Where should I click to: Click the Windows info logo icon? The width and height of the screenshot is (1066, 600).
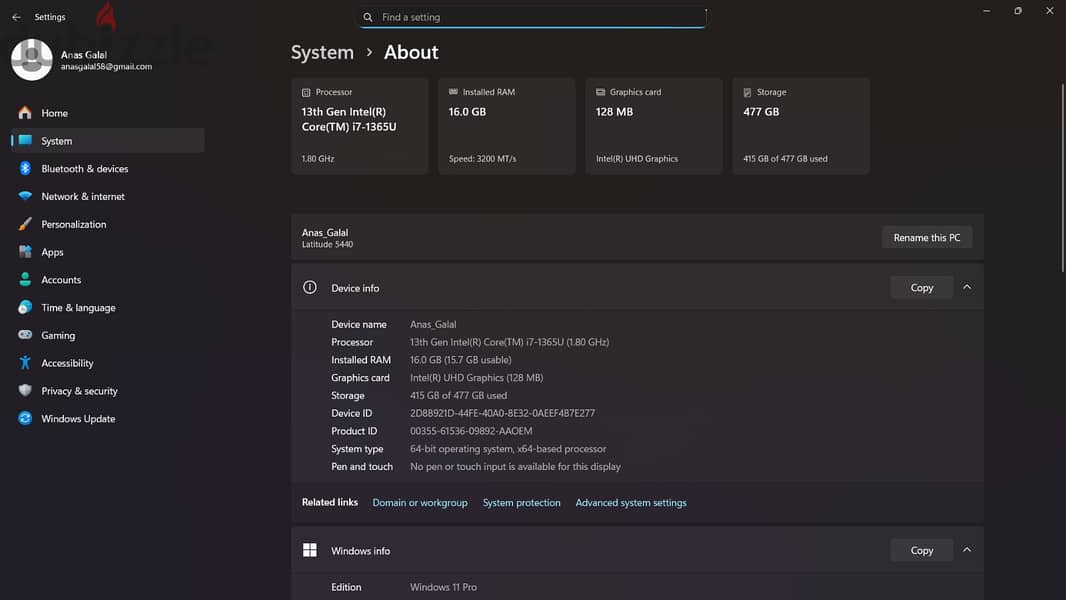point(309,550)
